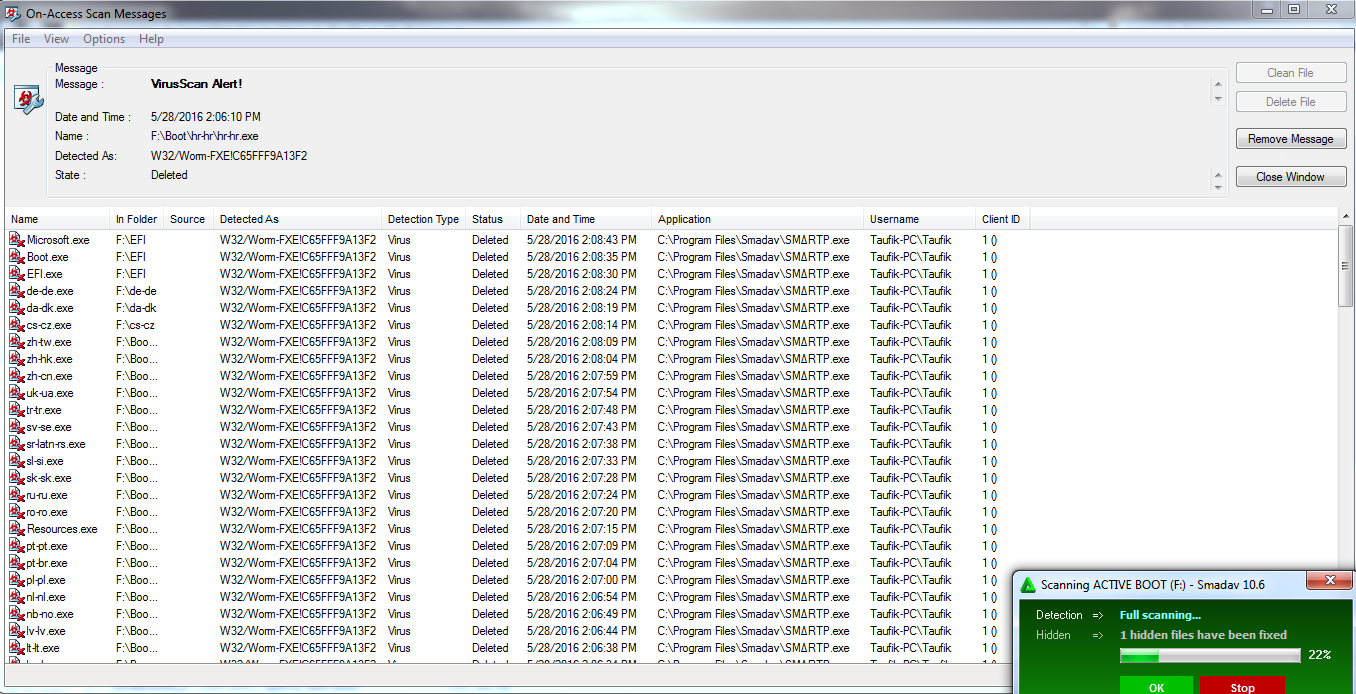Click the Remove Message button
The height and width of the screenshot is (694, 1356).
coord(1290,138)
